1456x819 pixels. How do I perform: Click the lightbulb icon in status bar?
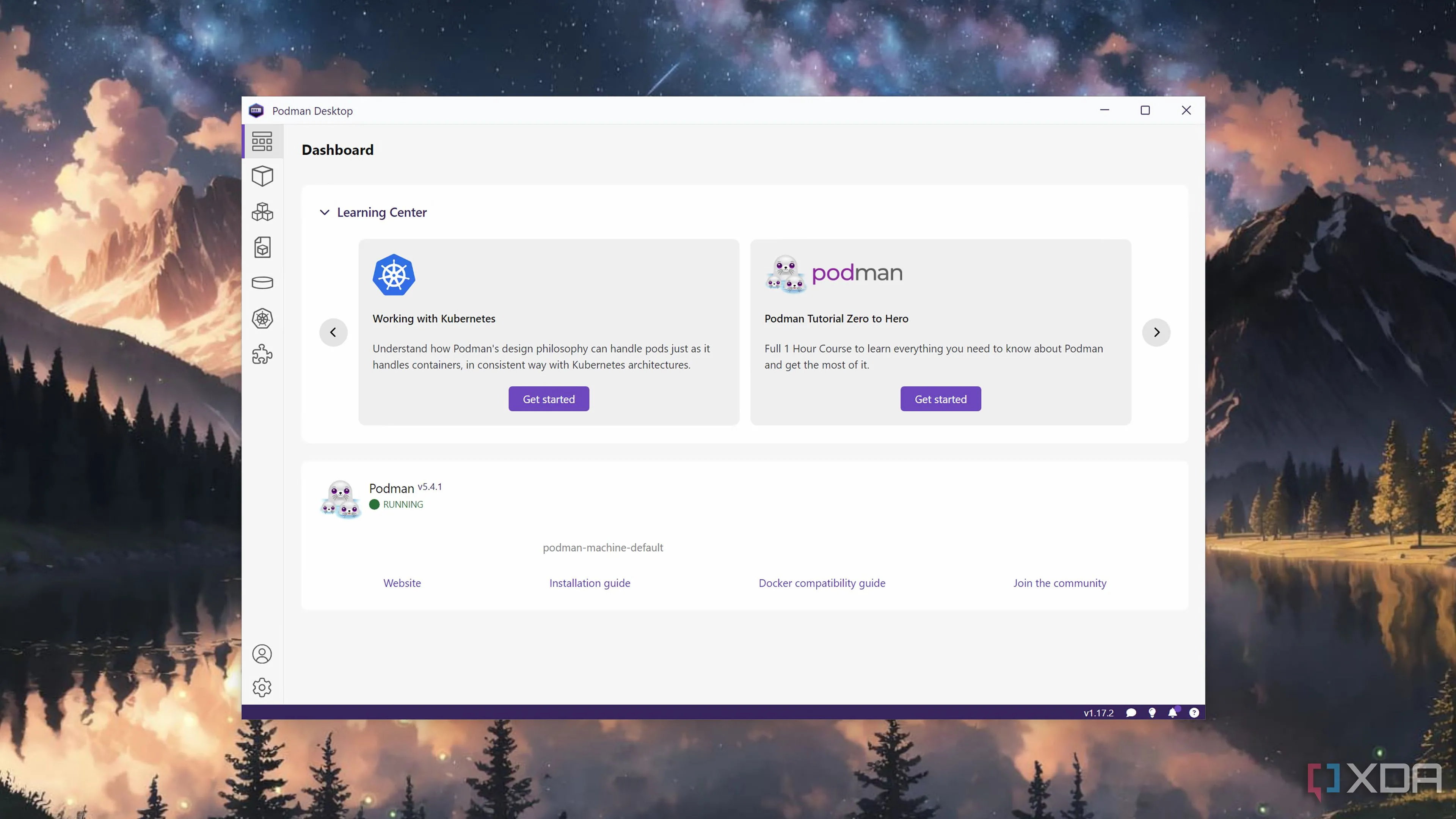(1152, 713)
